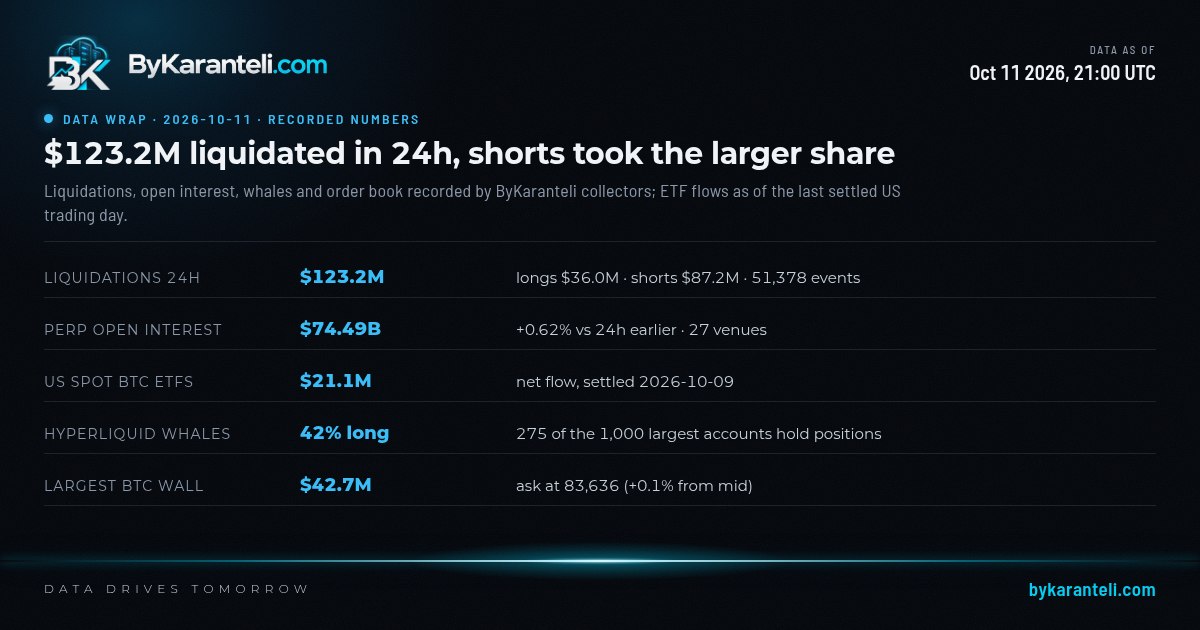Select the HYPERLIQUID WHALES label
The image size is (1200, 630).
(x=137, y=434)
